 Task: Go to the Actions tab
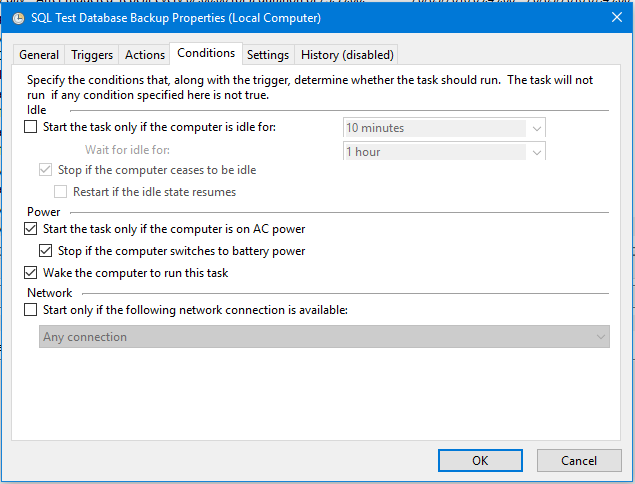[x=145, y=55]
